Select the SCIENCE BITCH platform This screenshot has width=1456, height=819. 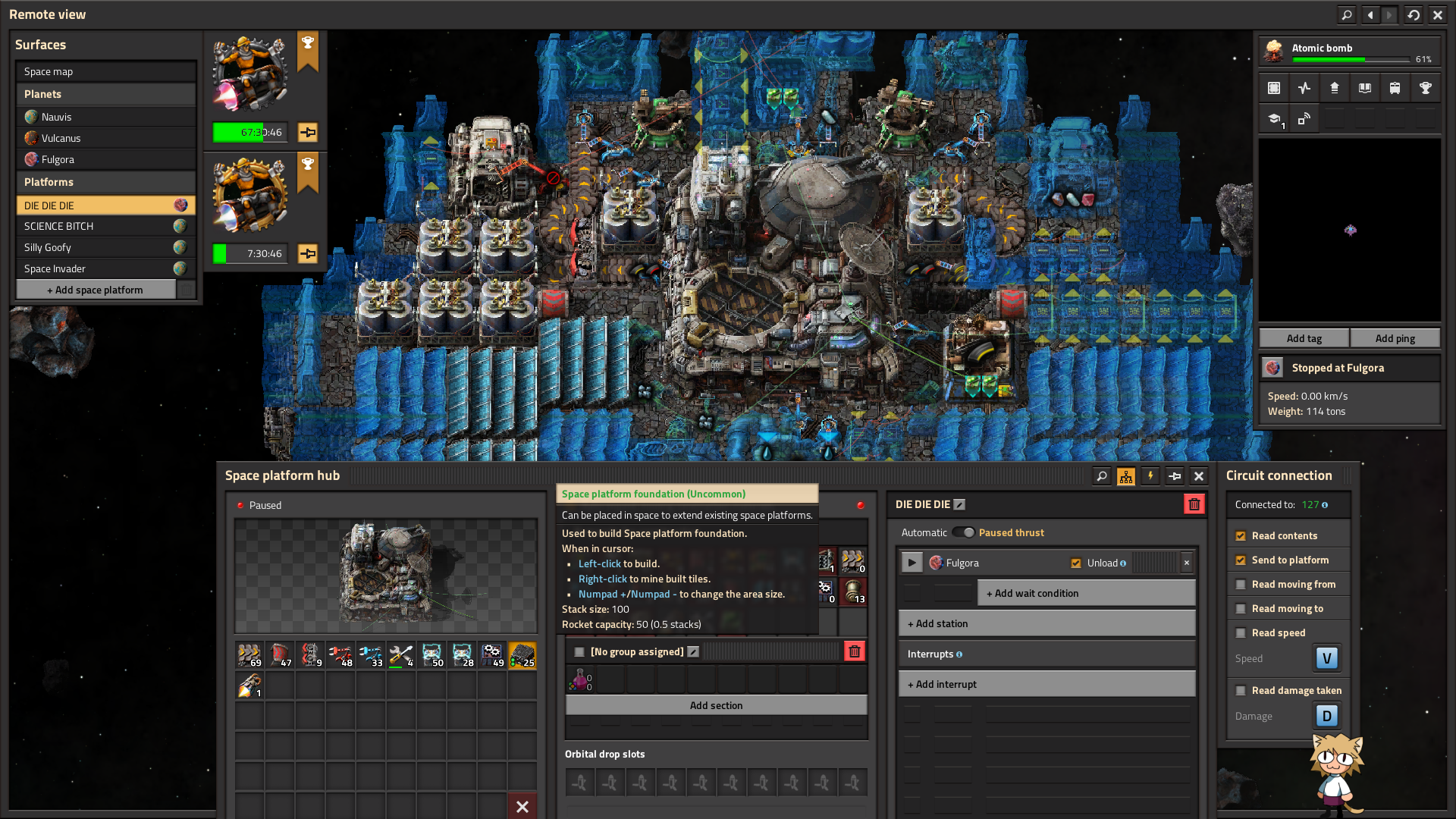tap(59, 226)
